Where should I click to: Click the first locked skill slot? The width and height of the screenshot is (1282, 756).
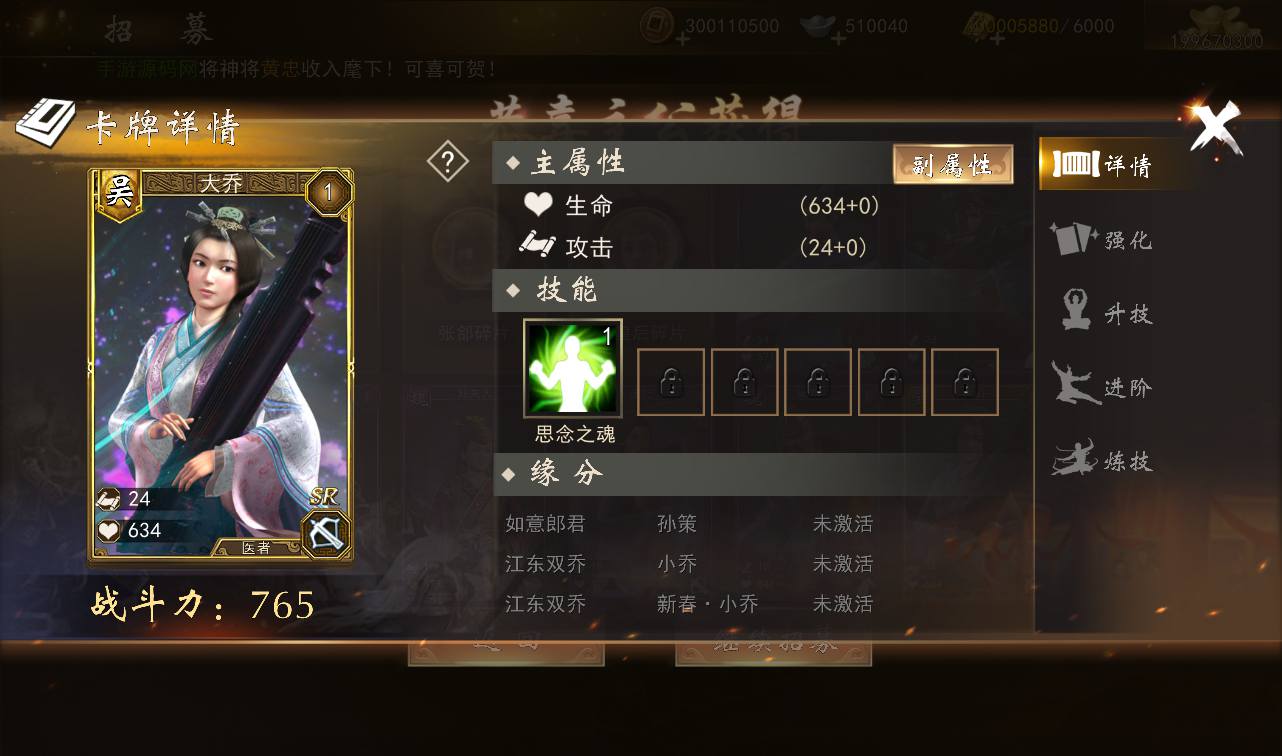(671, 382)
